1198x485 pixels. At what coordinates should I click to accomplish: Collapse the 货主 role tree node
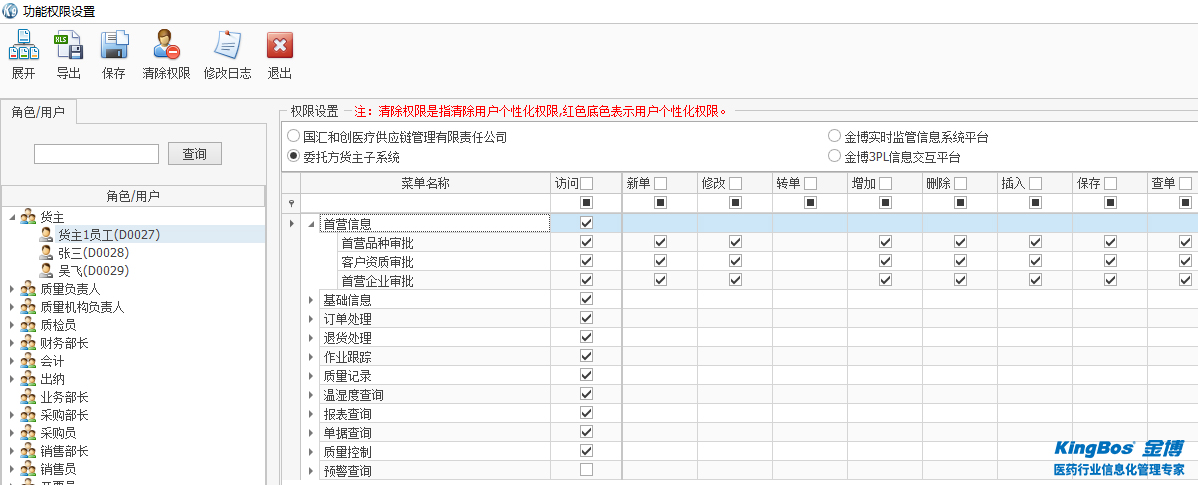coord(12,217)
